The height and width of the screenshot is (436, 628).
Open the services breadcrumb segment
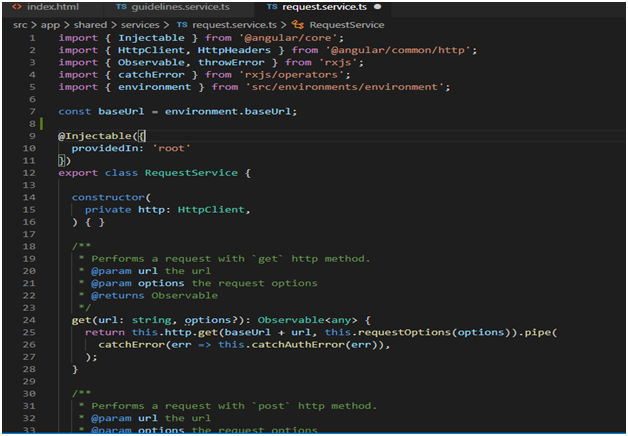140,25
